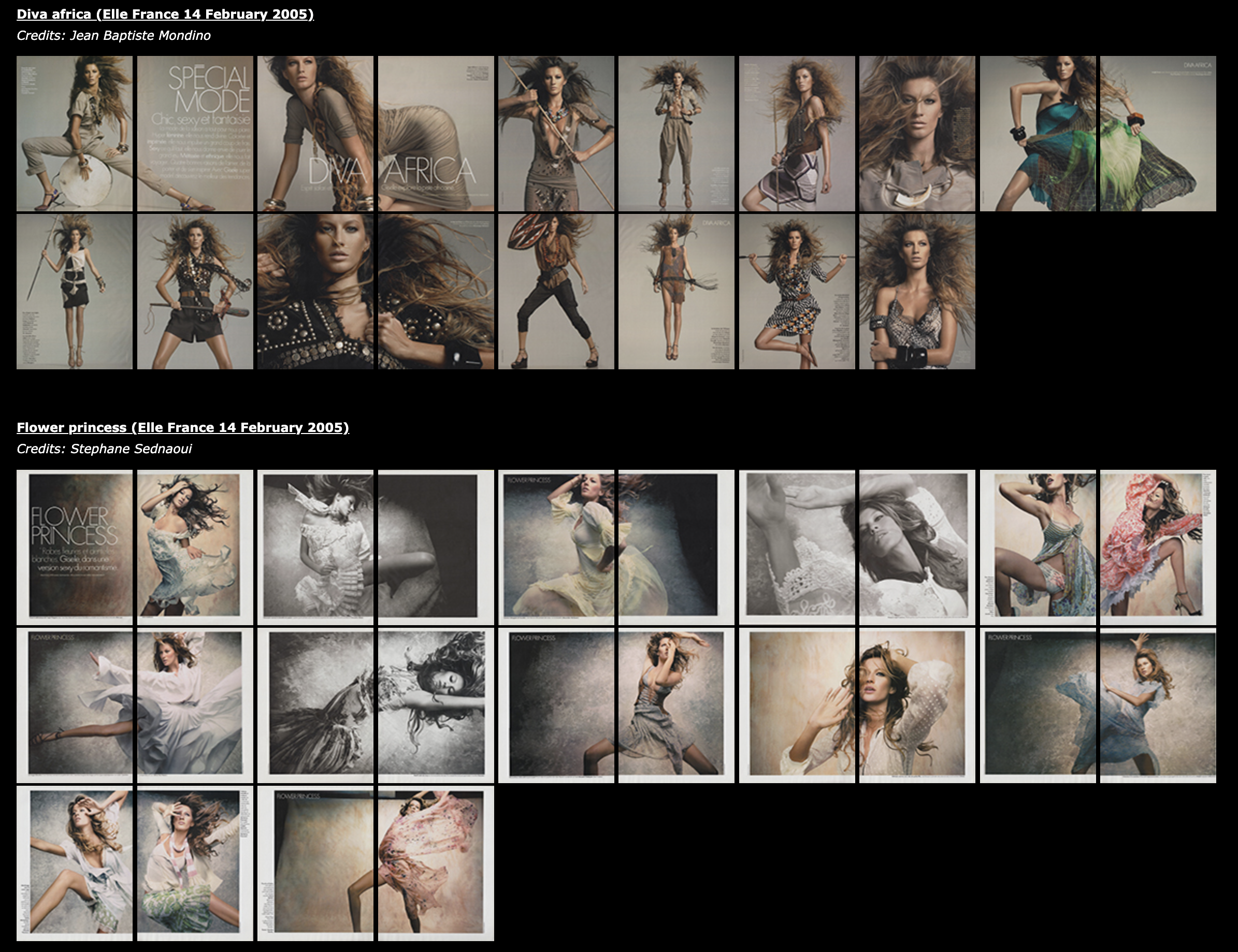
Task: Open the teal dress model thumbnail
Action: click(x=1038, y=133)
